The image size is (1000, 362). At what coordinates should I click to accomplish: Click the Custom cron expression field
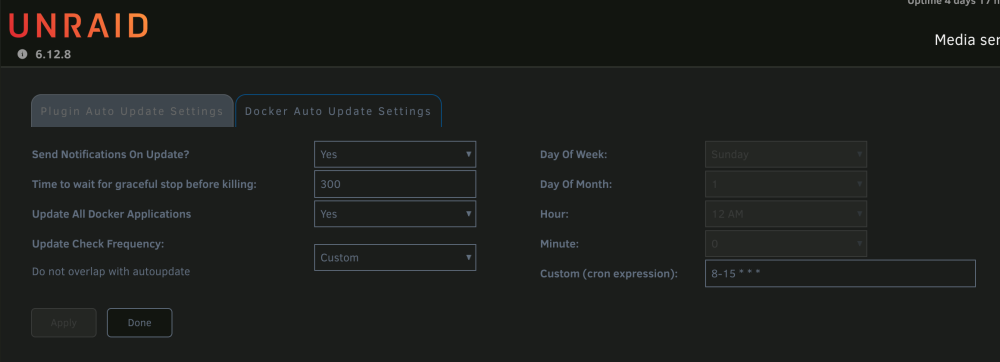[x=840, y=273]
